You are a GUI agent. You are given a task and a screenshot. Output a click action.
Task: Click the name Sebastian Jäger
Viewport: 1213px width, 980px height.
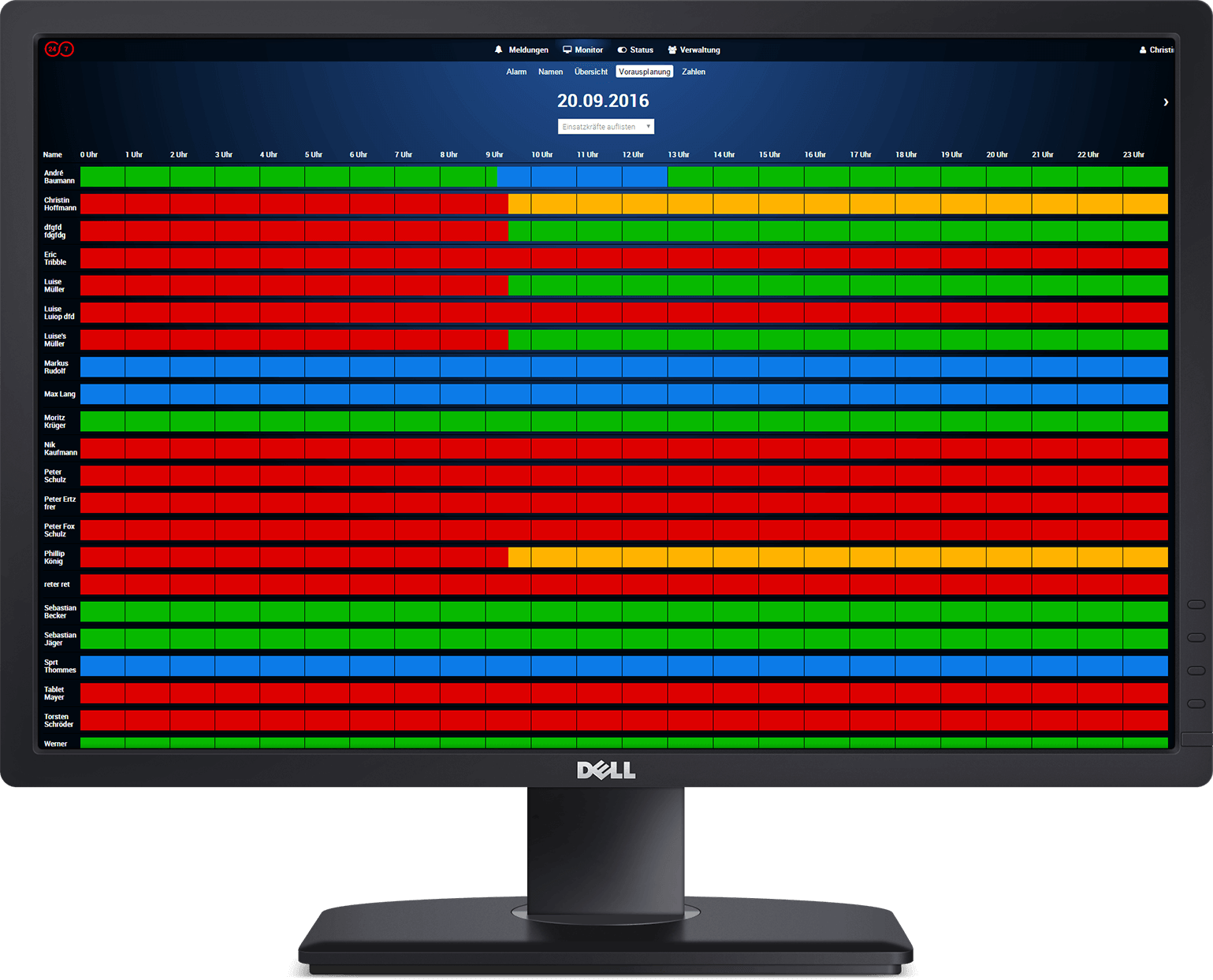click(x=60, y=639)
